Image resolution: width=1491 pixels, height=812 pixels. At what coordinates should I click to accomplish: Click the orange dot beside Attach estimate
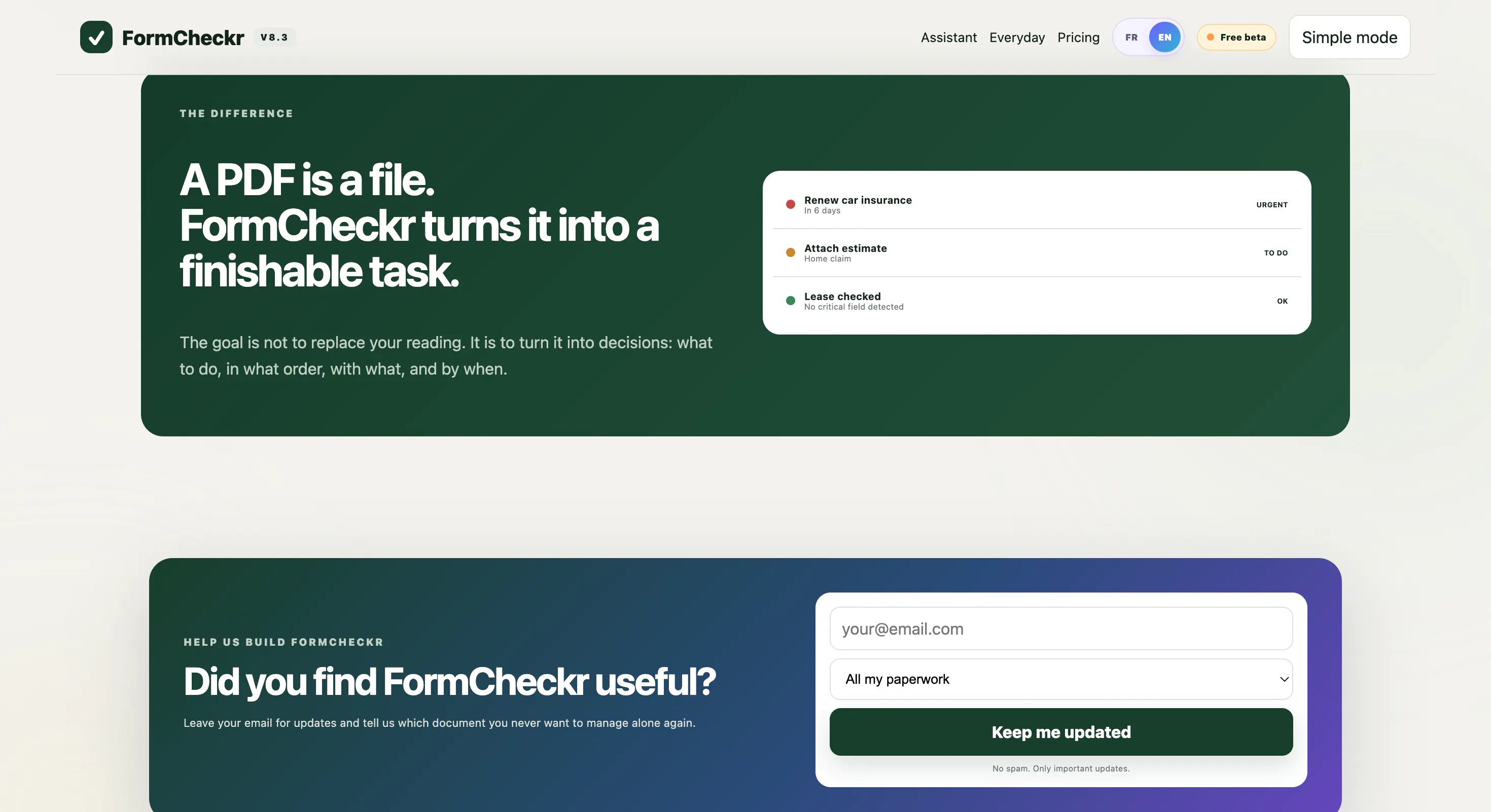(x=790, y=252)
